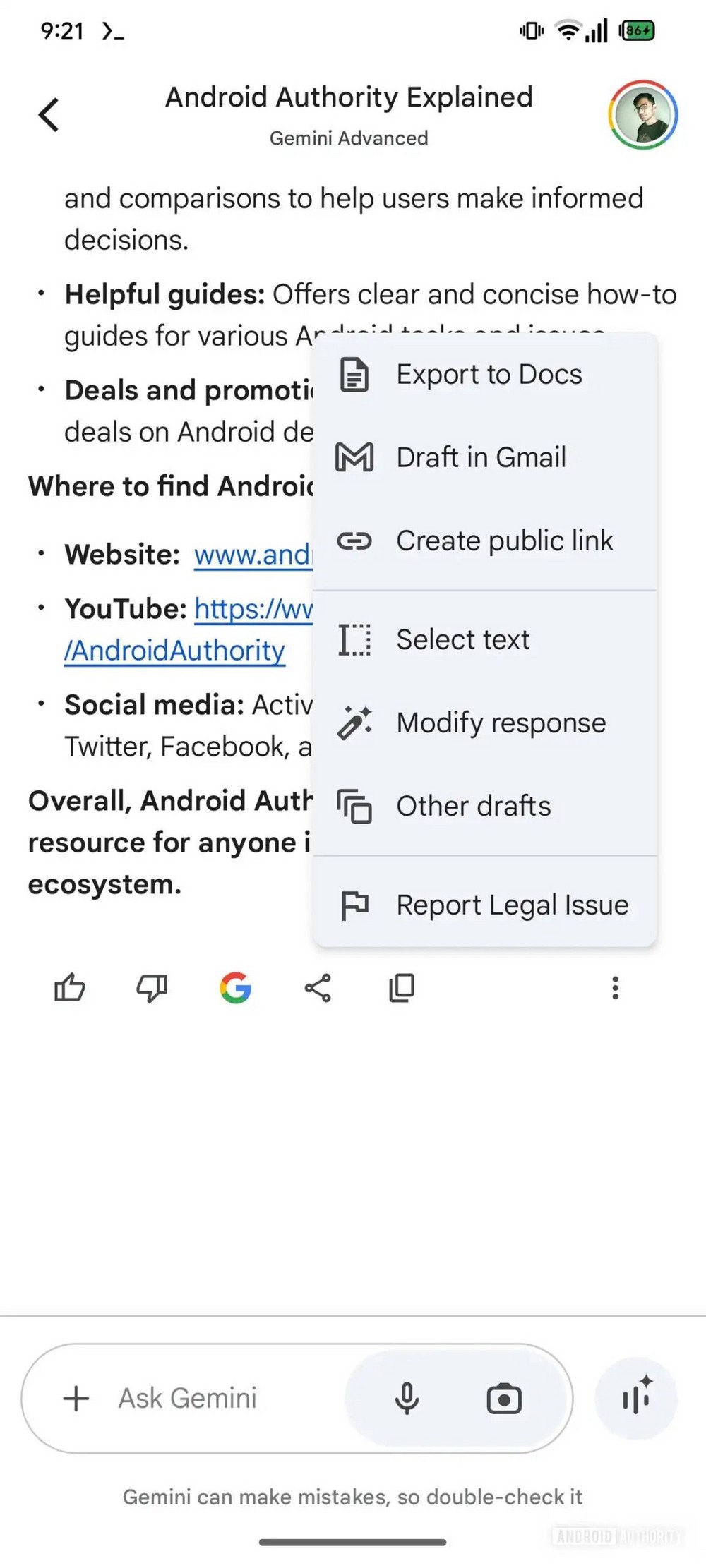Tap the thumbs down icon
Screen dimensions: 706x1568
coord(152,988)
